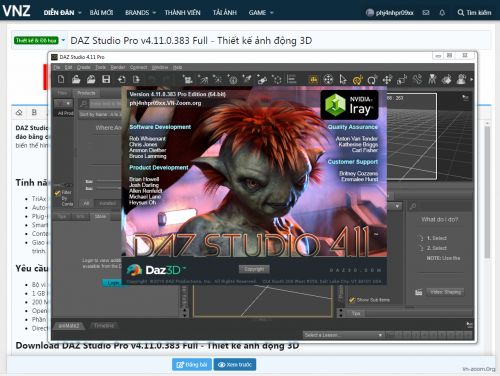Switch to the aniMate2 tab
This screenshot has width=500, height=376.
click(69, 326)
